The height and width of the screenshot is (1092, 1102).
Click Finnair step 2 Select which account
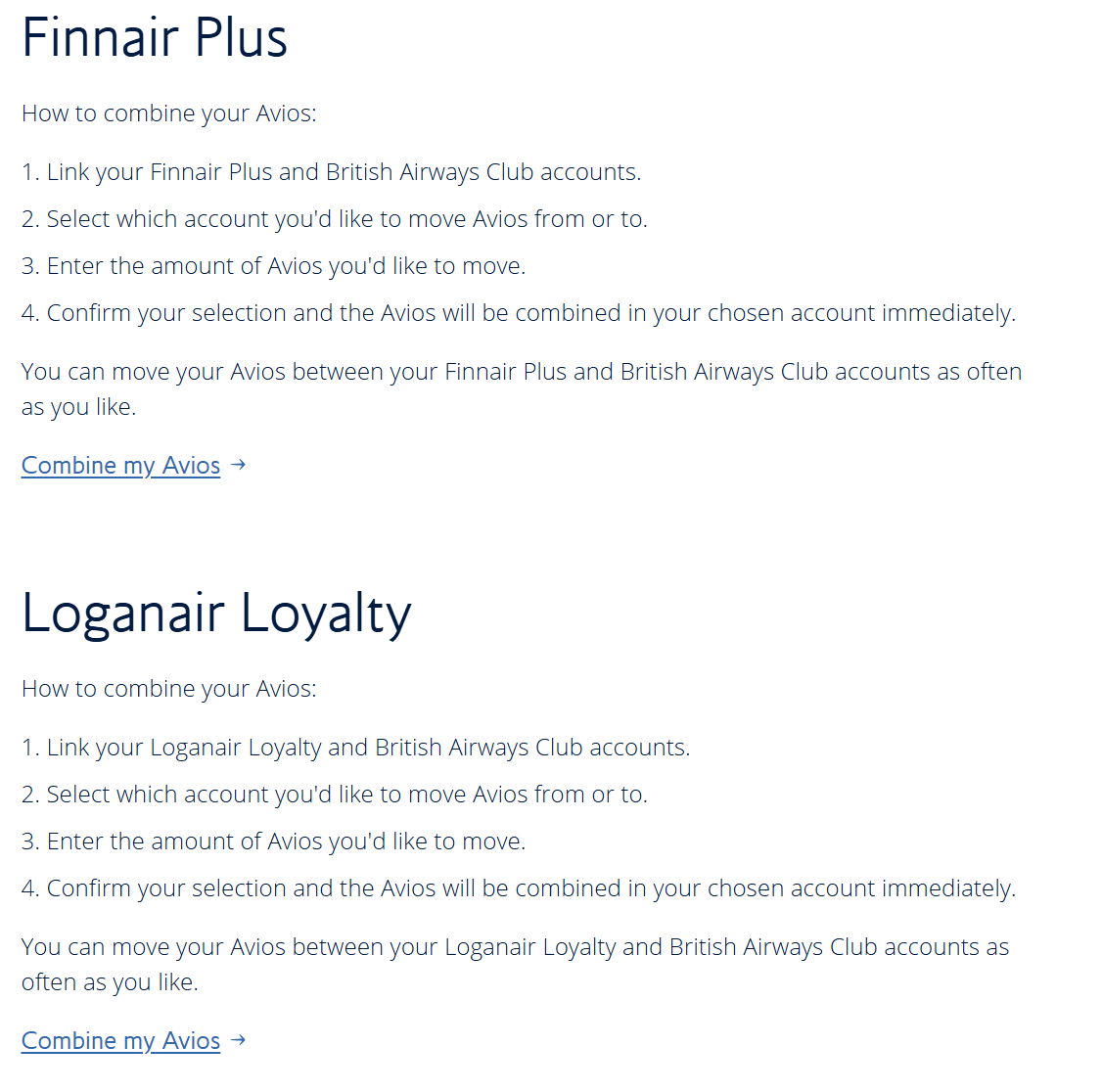(x=335, y=219)
